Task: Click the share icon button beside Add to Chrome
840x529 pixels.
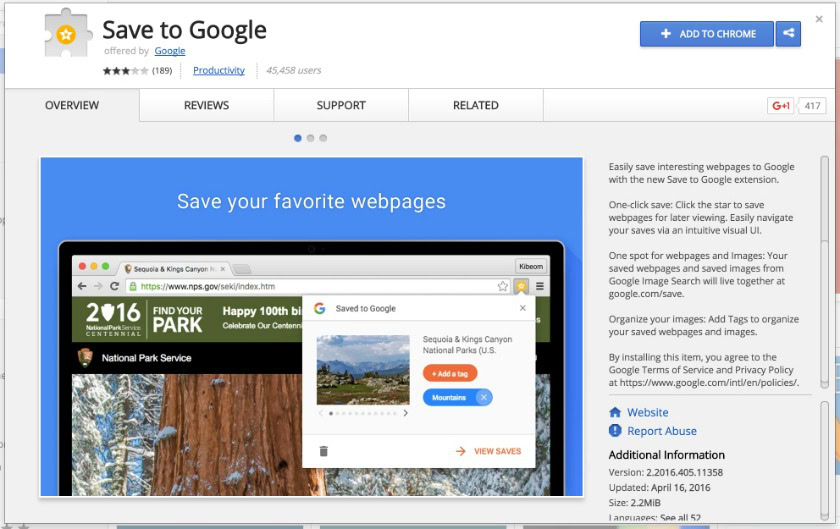Action: tap(788, 34)
